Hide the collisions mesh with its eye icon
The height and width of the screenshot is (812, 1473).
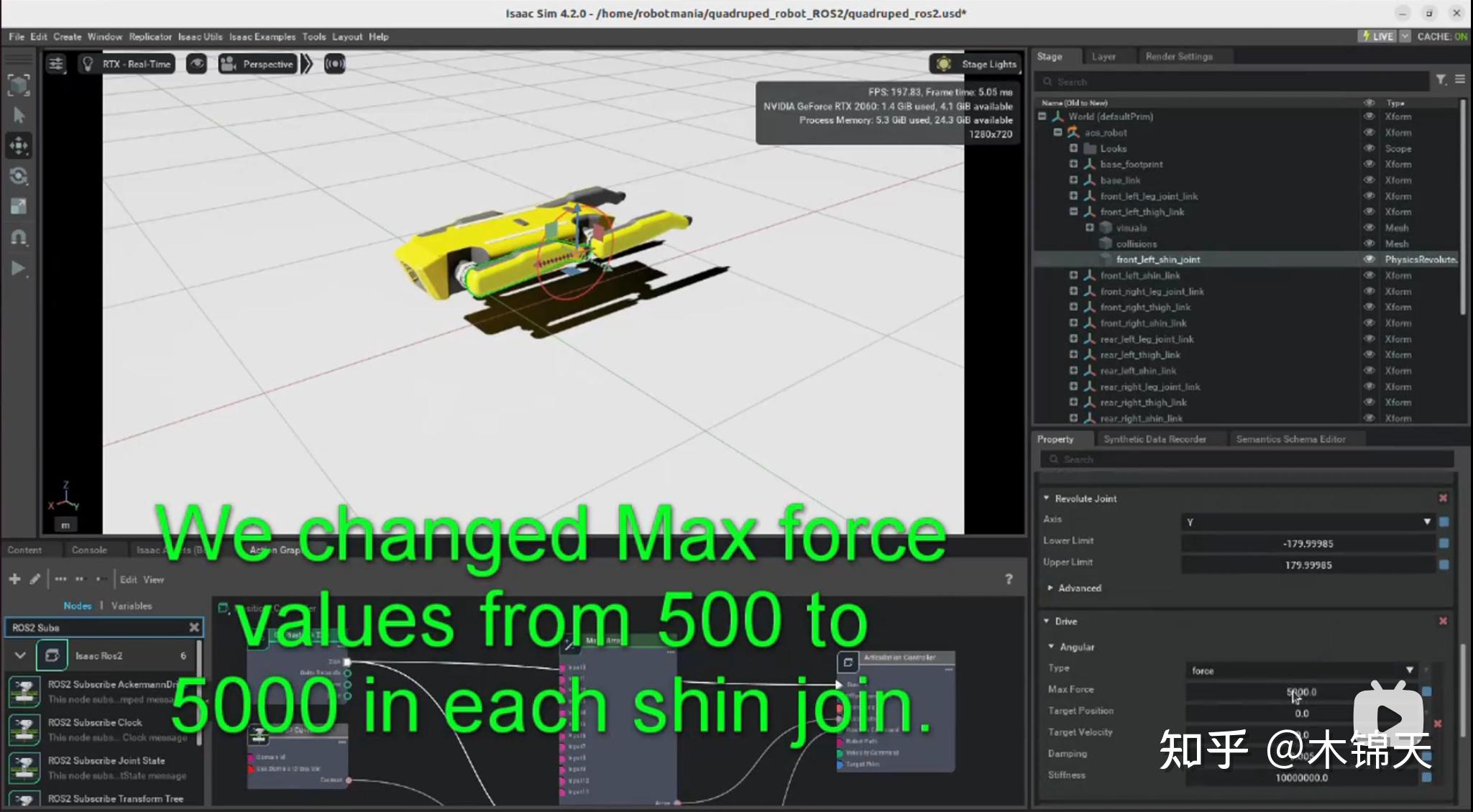coord(1369,244)
